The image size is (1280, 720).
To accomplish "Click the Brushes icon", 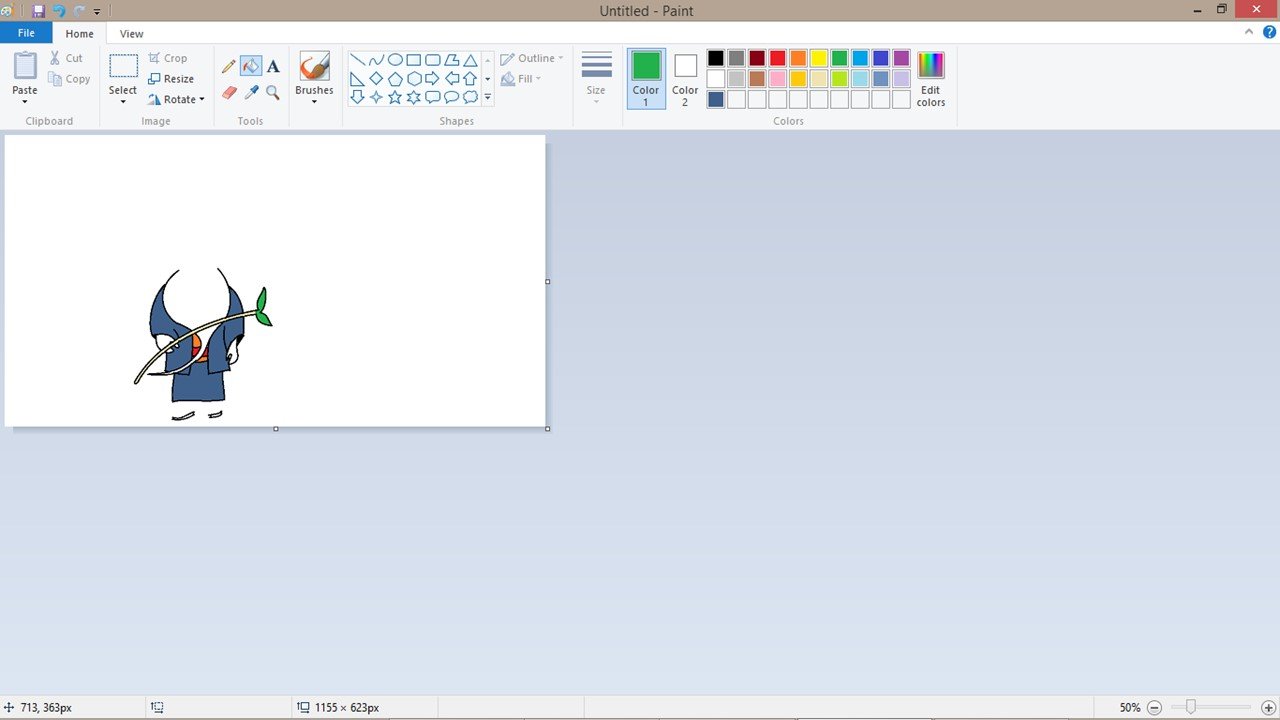I will click(x=314, y=66).
